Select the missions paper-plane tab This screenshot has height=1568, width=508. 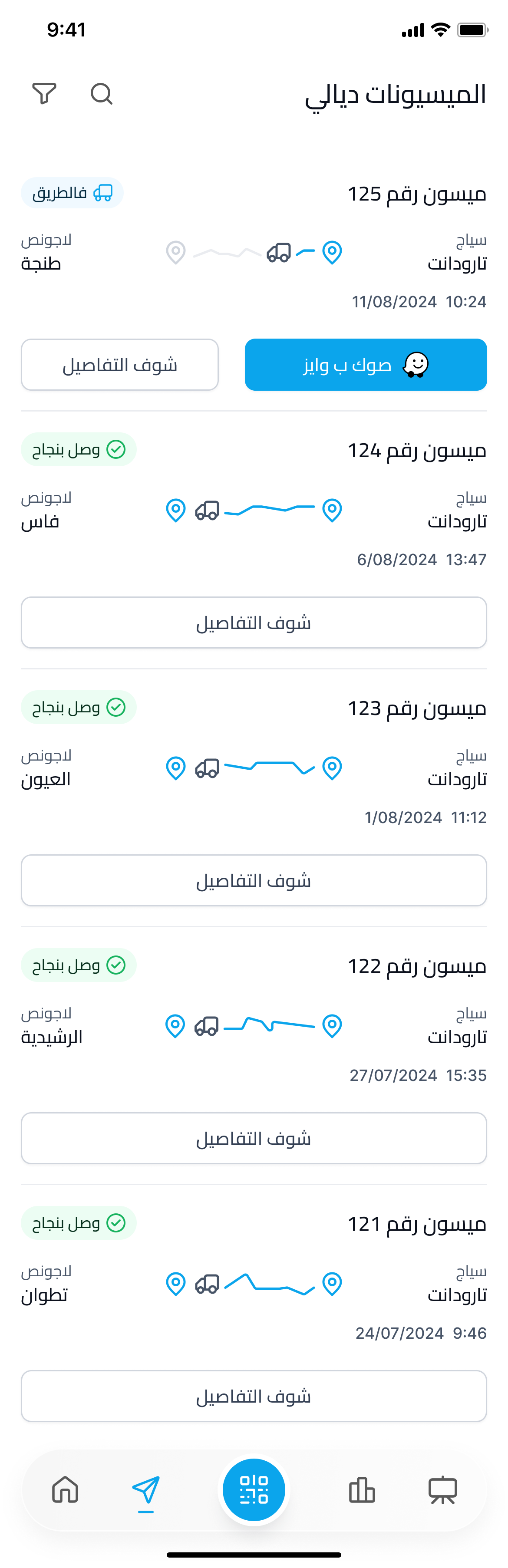pos(146,1490)
